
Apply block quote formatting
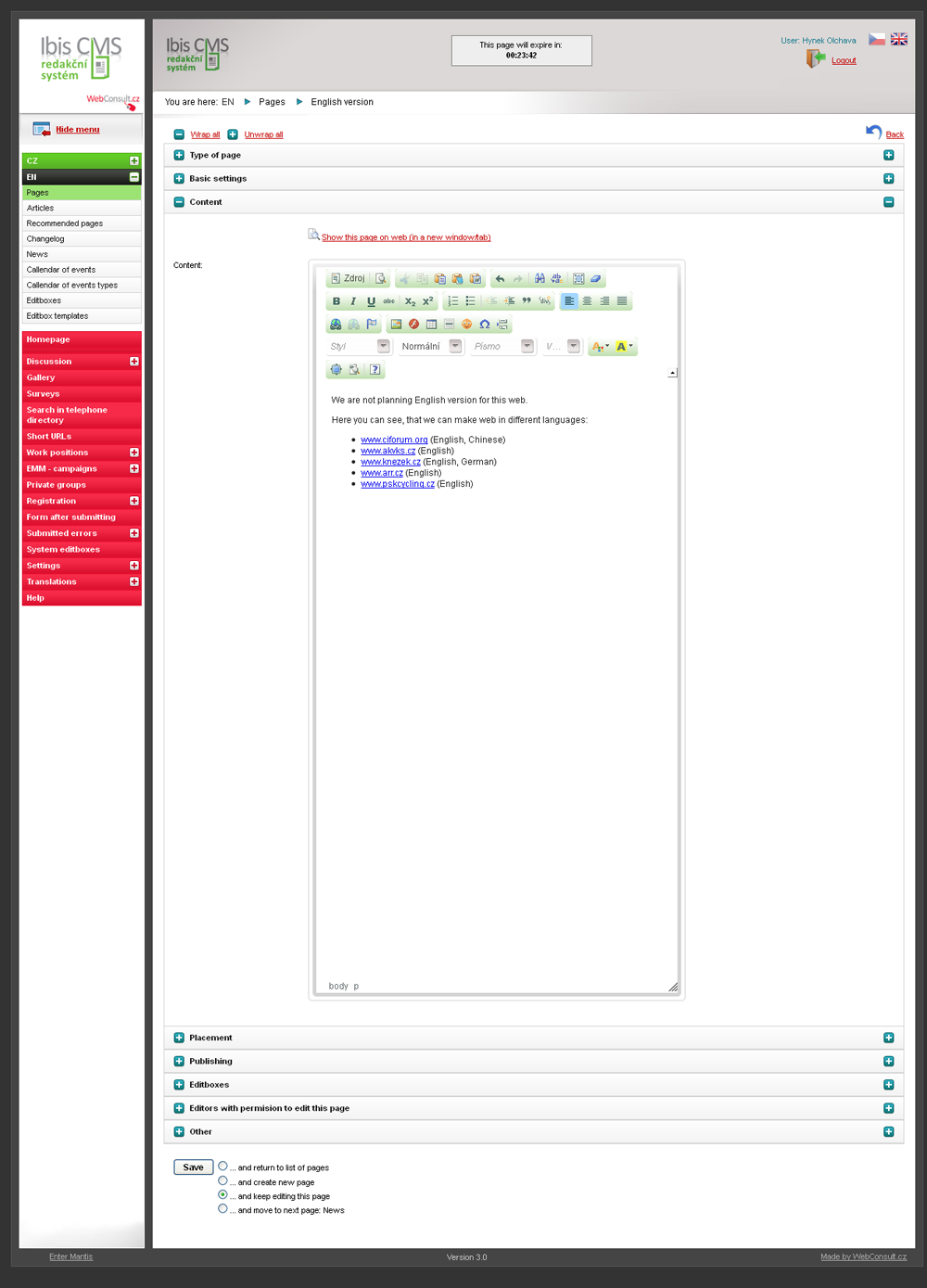527,301
